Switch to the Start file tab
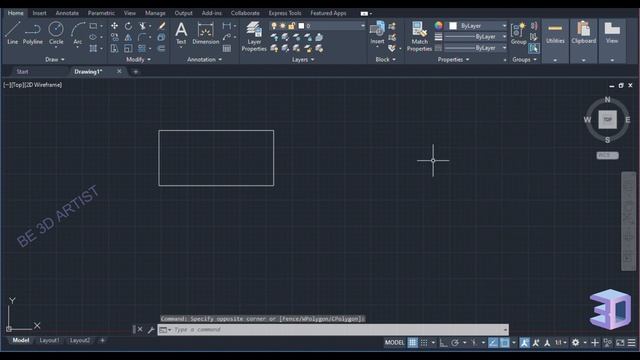This screenshot has width=640, height=360. tap(22, 71)
